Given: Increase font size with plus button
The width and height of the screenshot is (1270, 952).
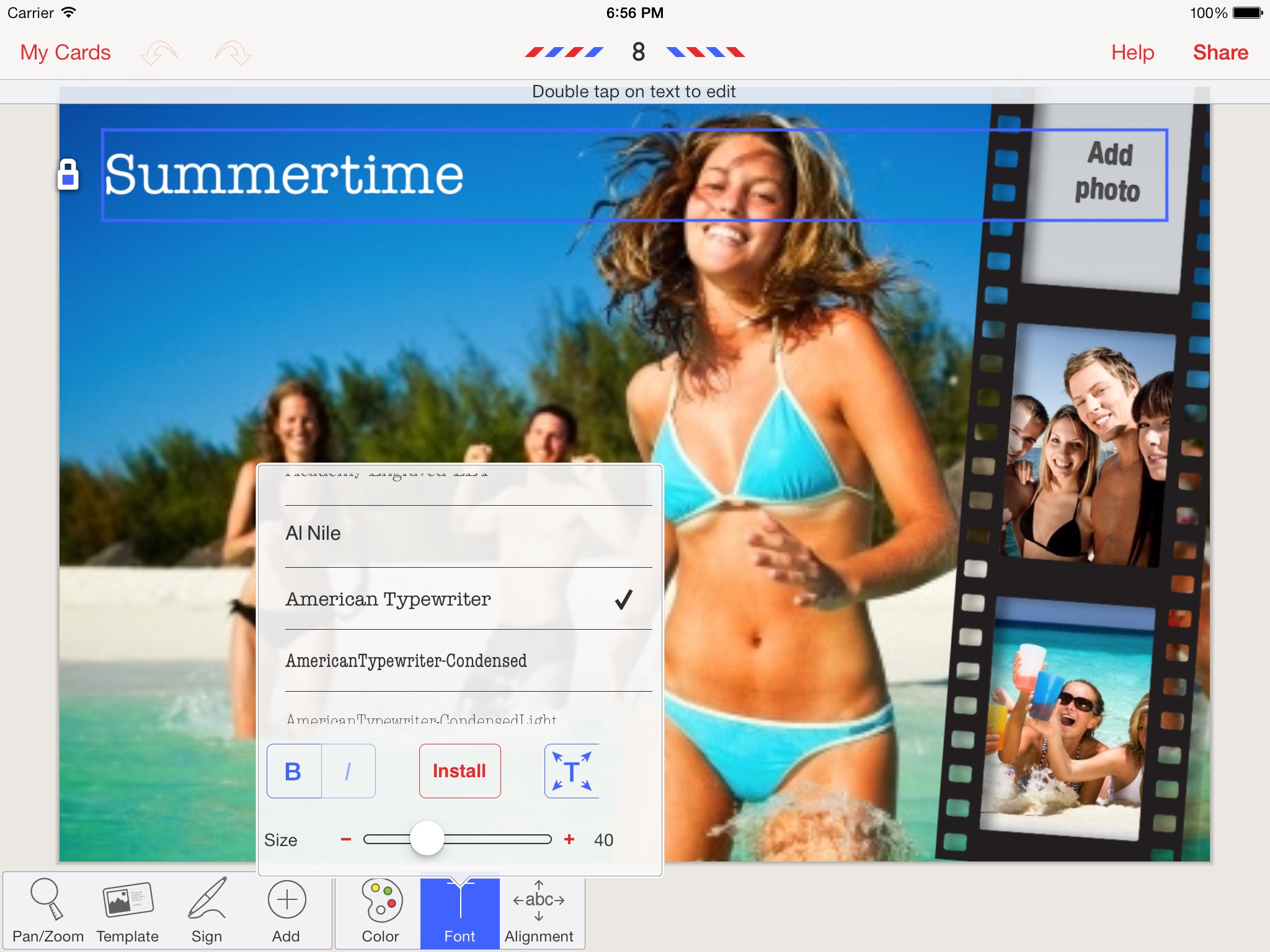Looking at the screenshot, I should coord(569,839).
